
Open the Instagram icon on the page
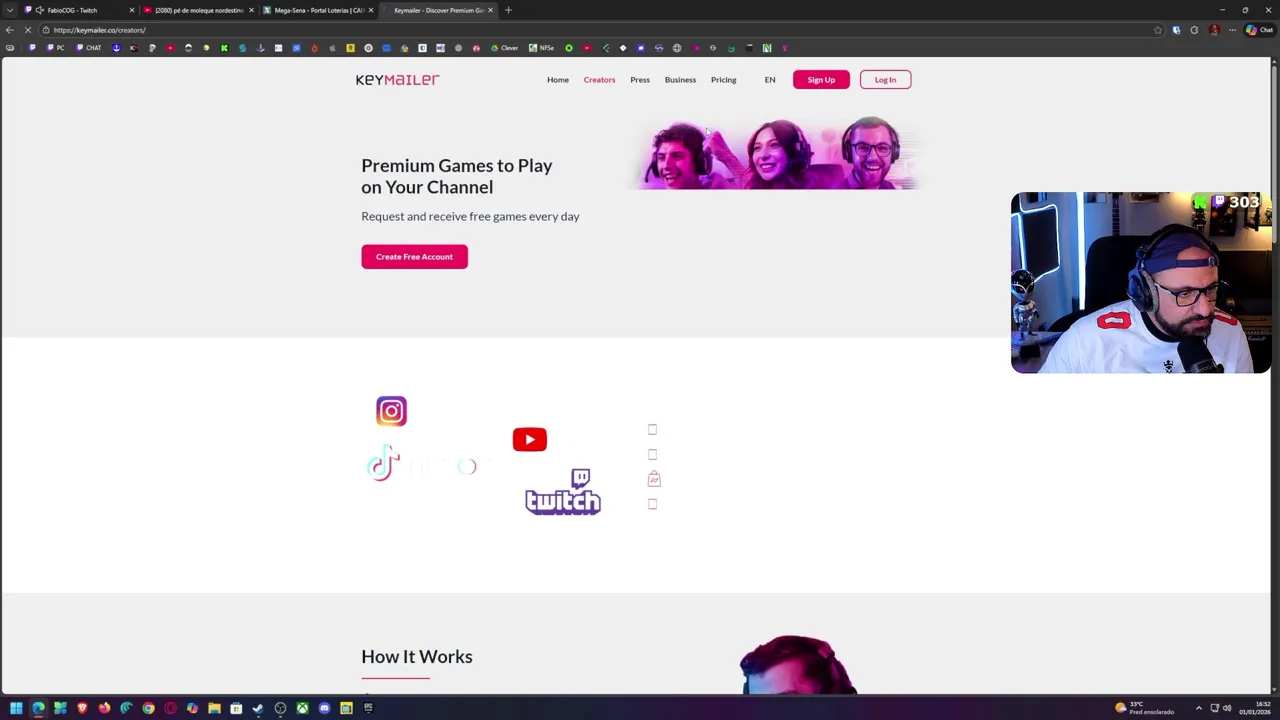click(x=391, y=411)
